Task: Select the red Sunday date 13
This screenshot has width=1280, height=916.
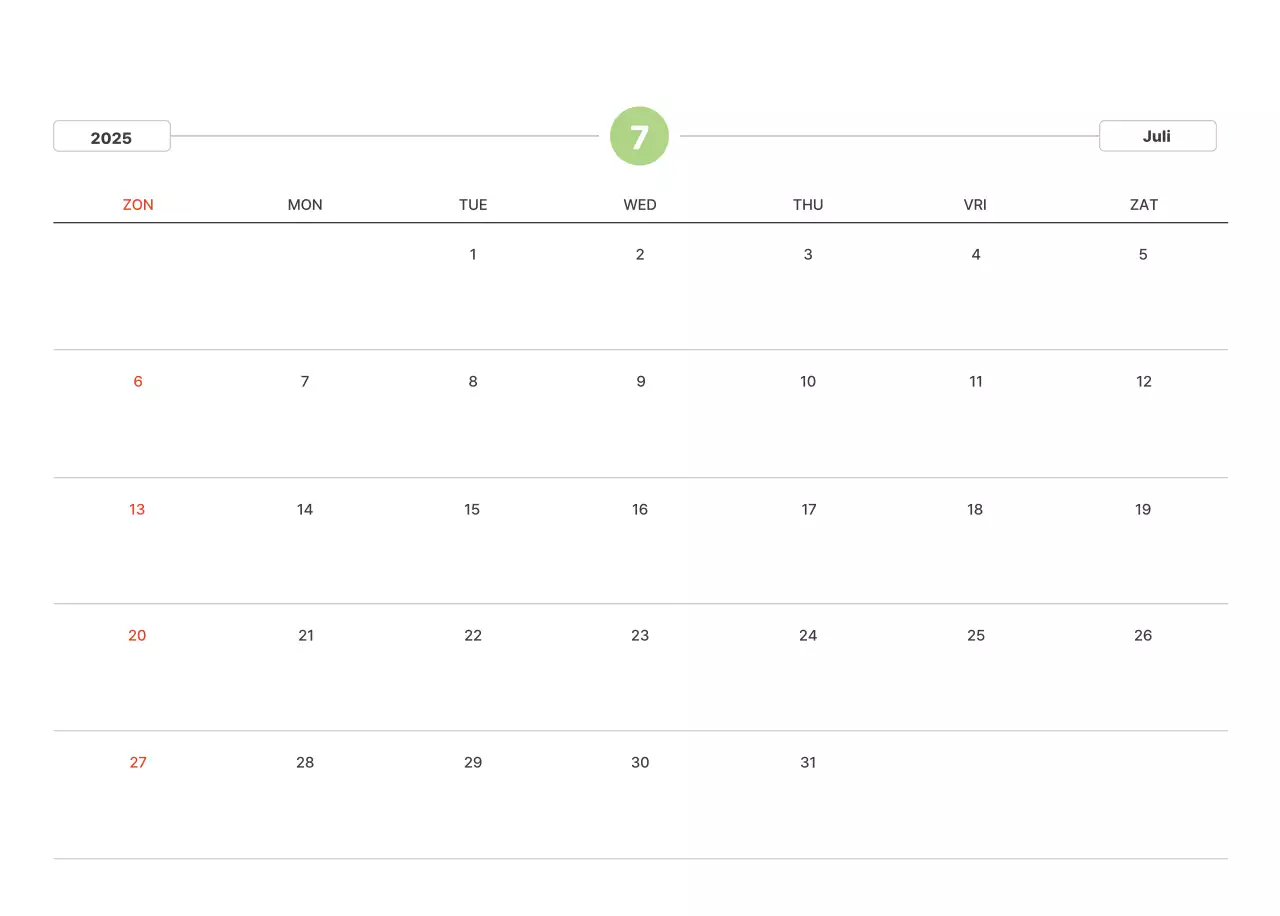Action: tap(137, 510)
